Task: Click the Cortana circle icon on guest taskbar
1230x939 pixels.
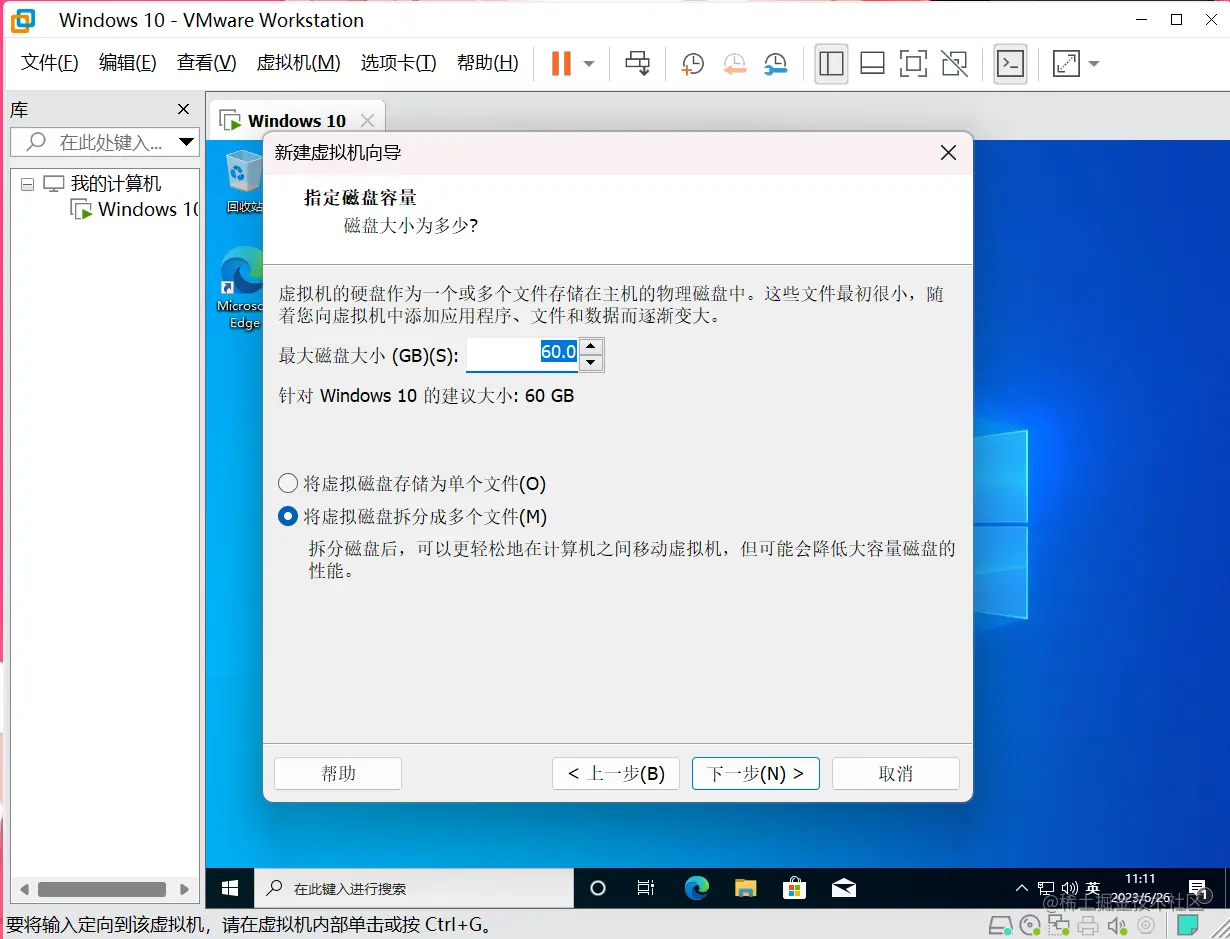Action: (598, 888)
